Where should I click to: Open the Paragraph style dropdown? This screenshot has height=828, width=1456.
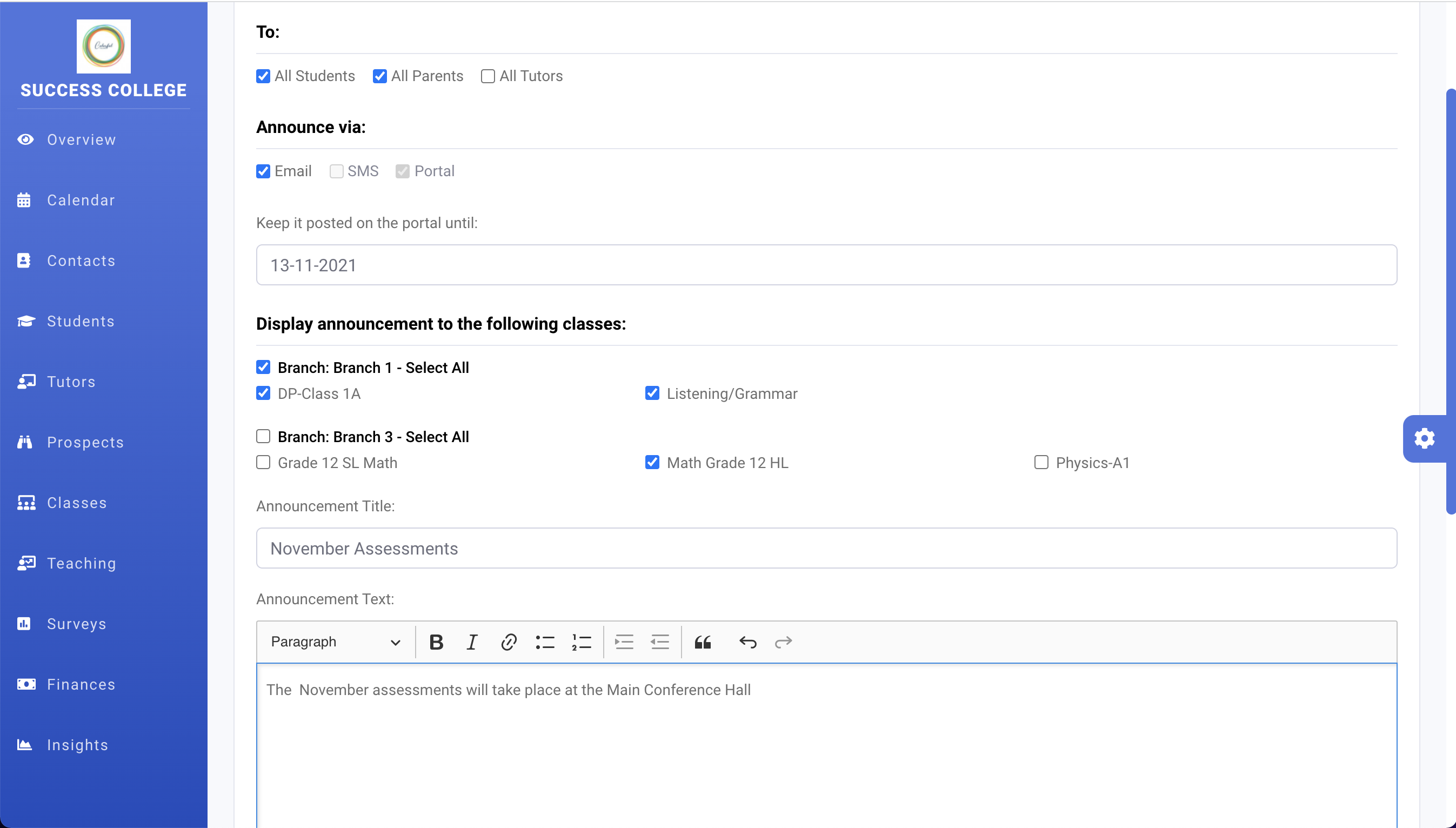click(336, 642)
